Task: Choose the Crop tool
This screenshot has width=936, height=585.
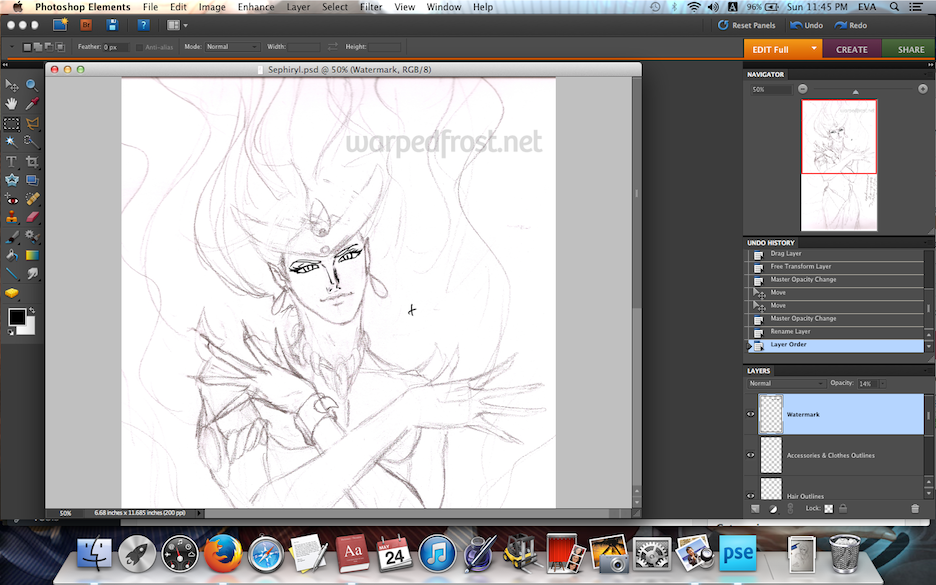Action: 32,162
